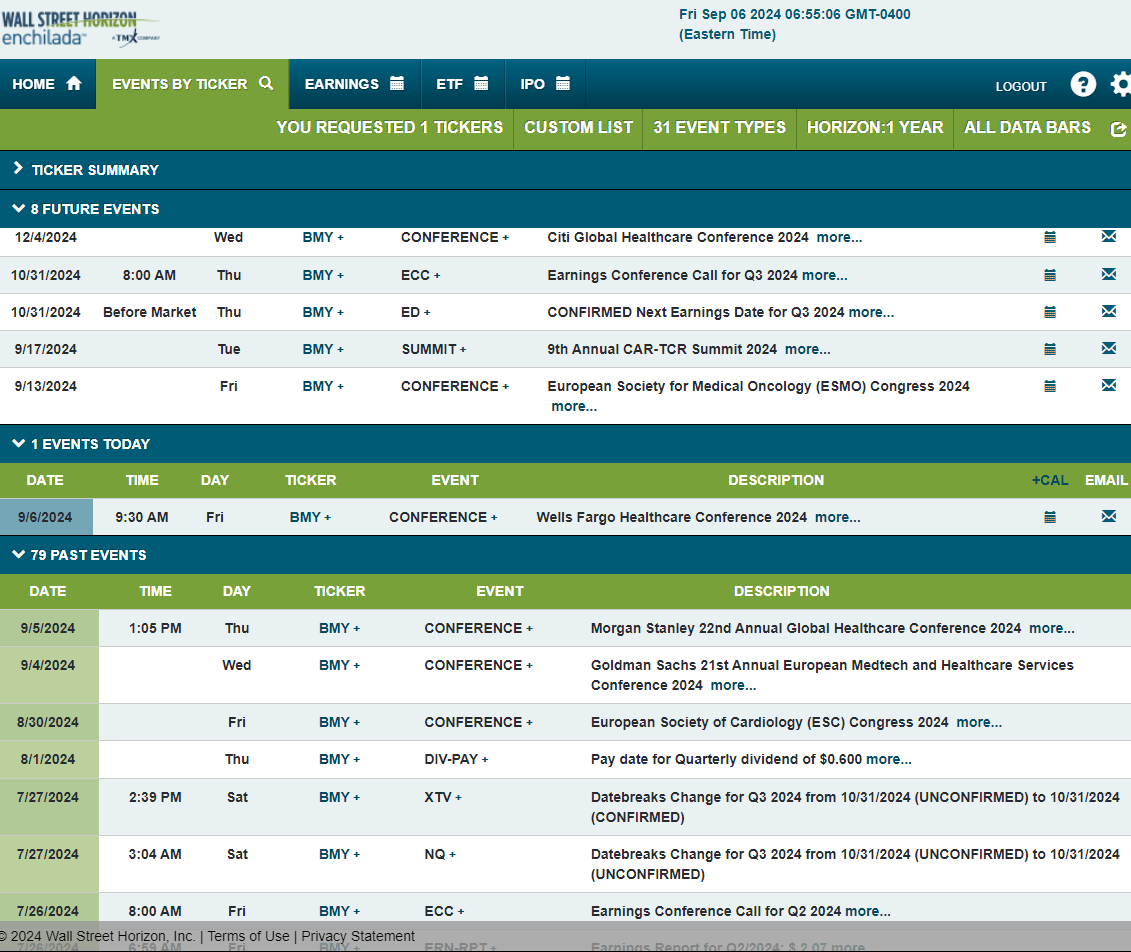
Task: Open more for 9th Annual CAR-TCR Summit
Action: [807, 349]
